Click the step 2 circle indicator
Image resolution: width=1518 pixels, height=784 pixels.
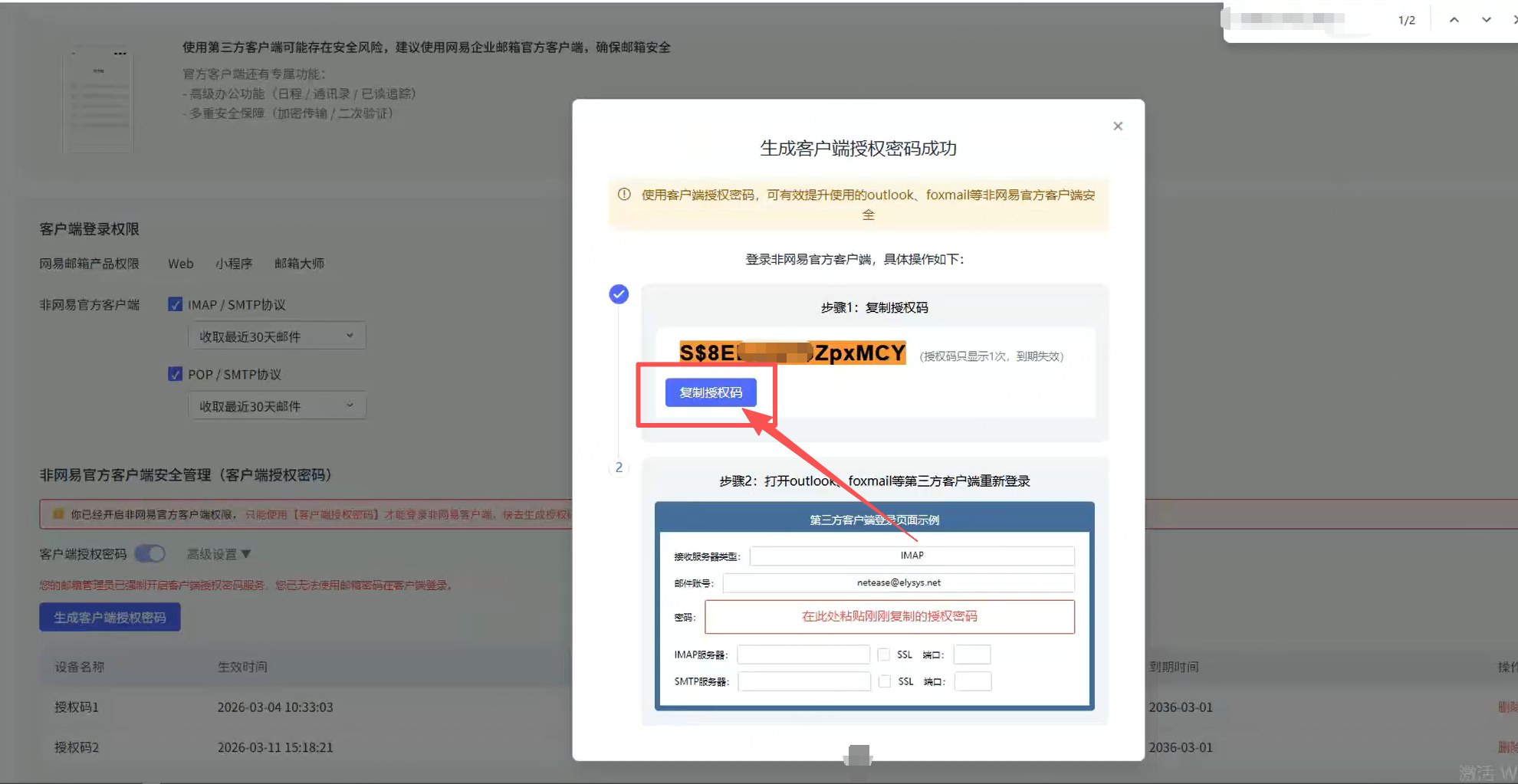(619, 467)
